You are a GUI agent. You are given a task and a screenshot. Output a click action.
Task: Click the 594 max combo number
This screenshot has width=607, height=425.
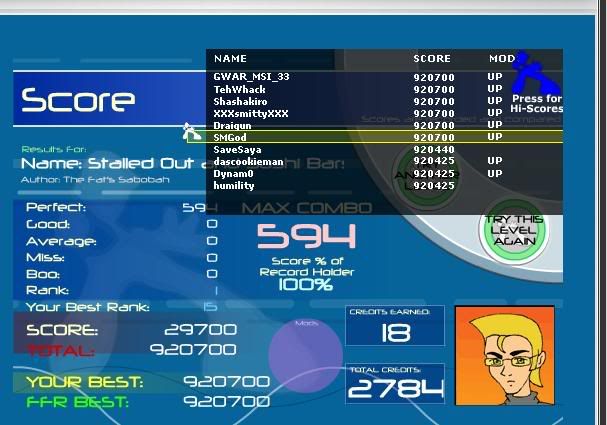click(x=308, y=236)
